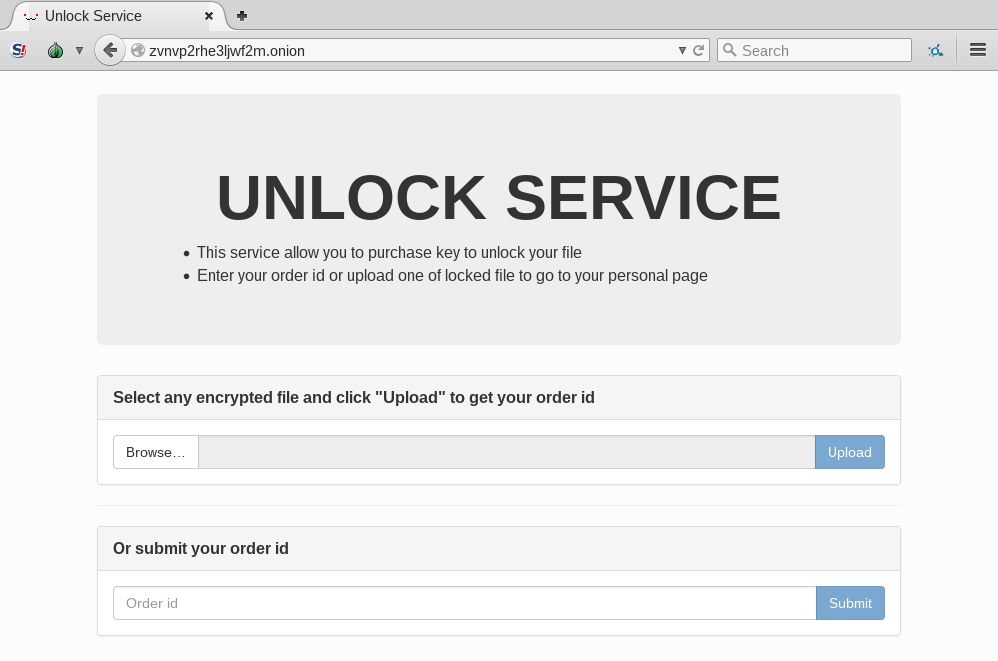Reload the current page
This screenshot has height=661, width=998.
coord(699,50)
